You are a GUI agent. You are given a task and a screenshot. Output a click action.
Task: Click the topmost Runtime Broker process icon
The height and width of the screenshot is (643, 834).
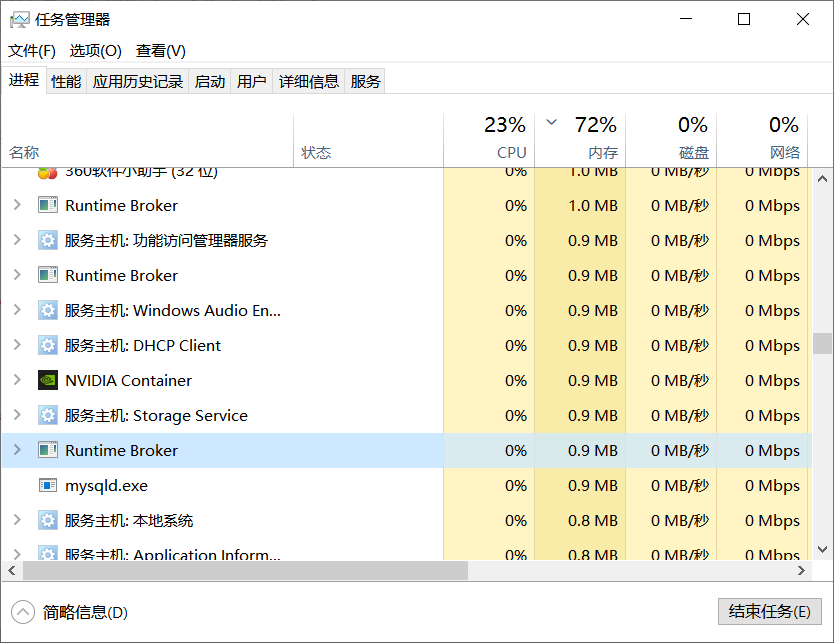pyautogui.click(x=47, y=205)
